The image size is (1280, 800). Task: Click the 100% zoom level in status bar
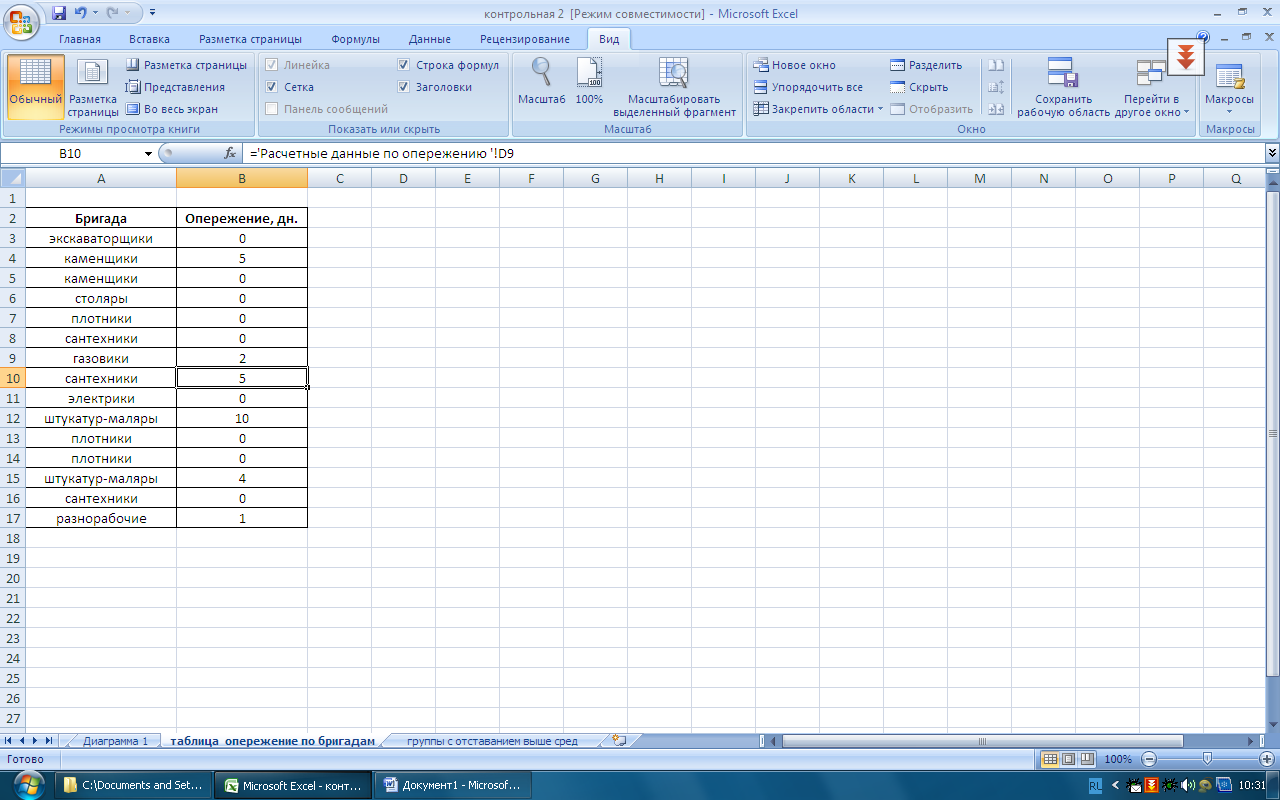tap(1118, 759)
